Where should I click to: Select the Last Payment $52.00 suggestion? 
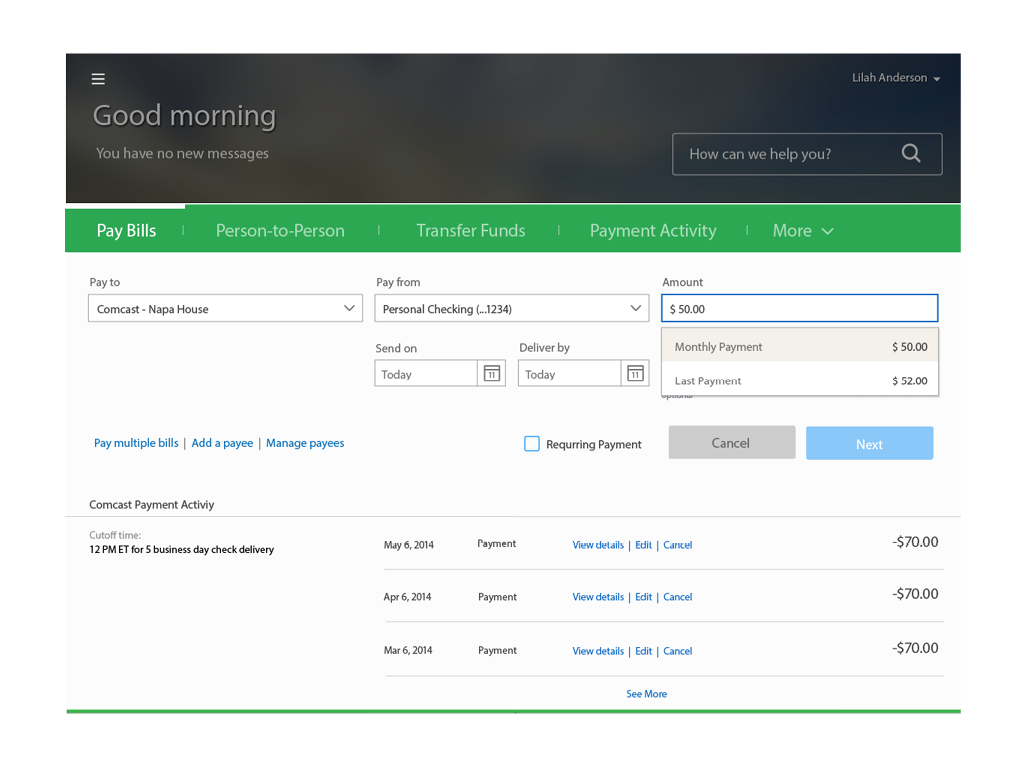tap(800, 380)
